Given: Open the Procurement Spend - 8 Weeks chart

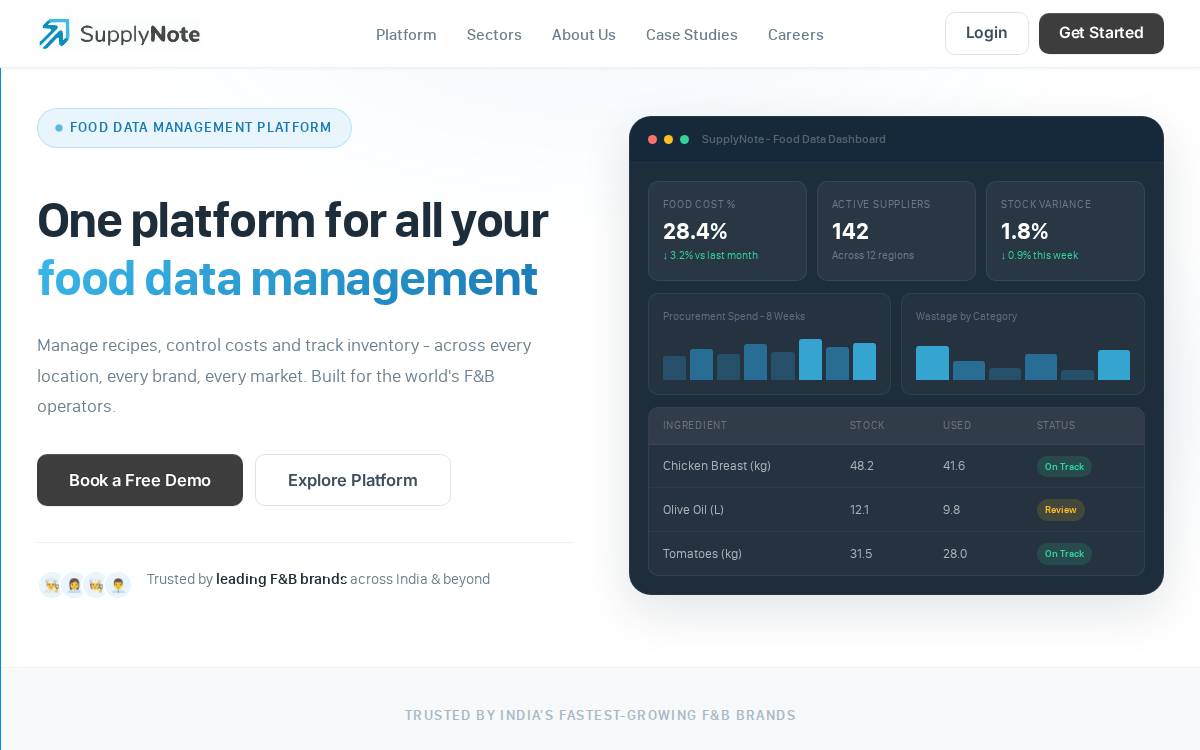Looking at the screenshot, I should point(769,344).
